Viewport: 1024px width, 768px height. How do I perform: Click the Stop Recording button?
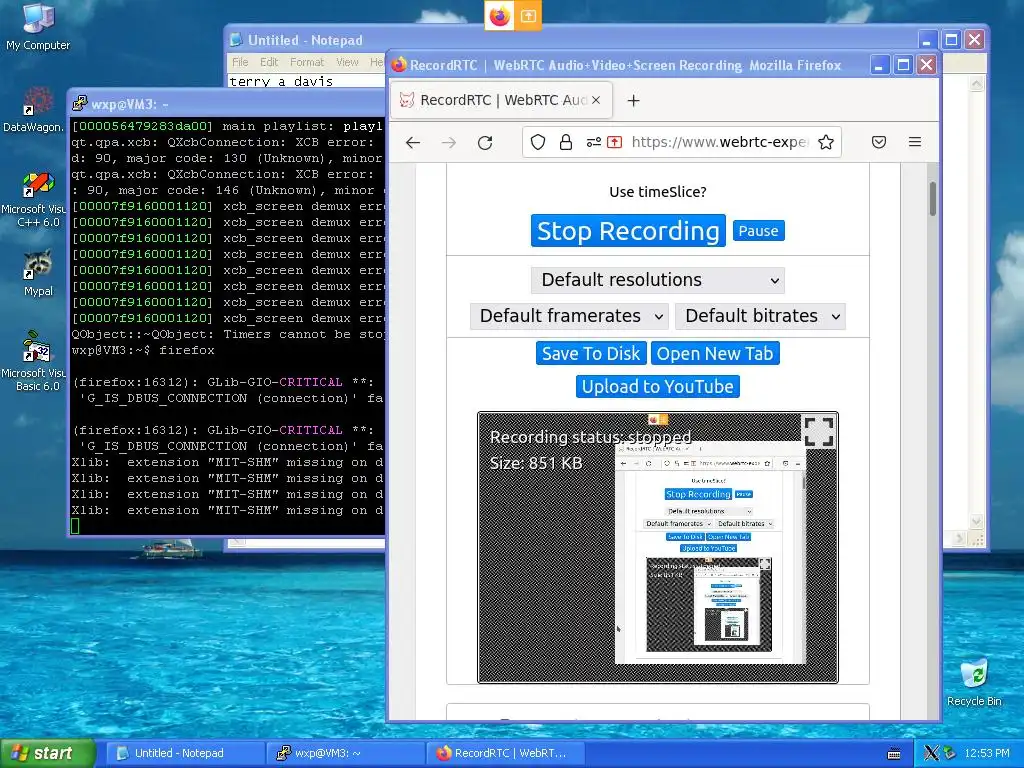pyautogui.click(x=628, y=231)
